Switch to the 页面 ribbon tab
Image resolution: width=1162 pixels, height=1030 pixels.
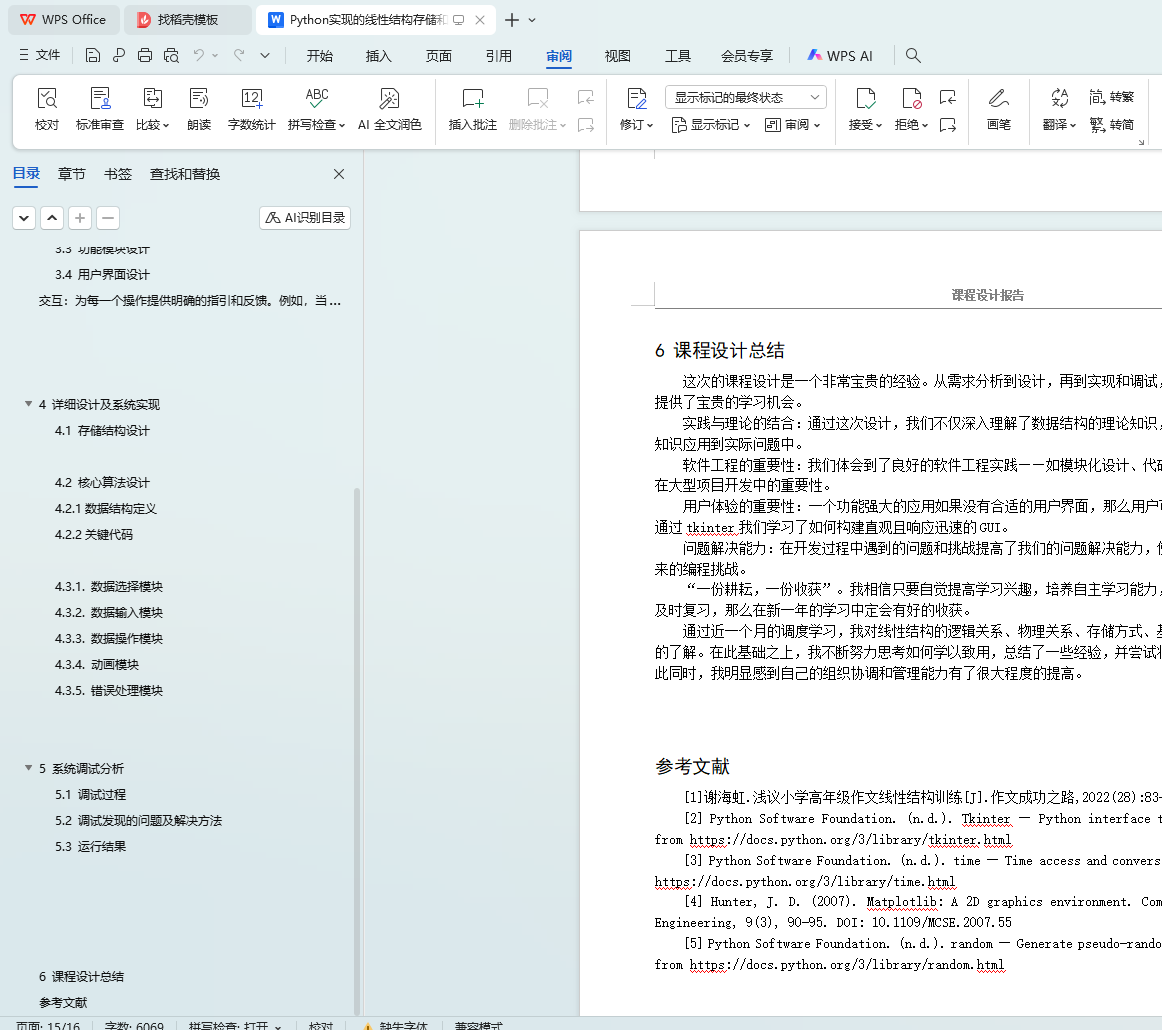439,56
